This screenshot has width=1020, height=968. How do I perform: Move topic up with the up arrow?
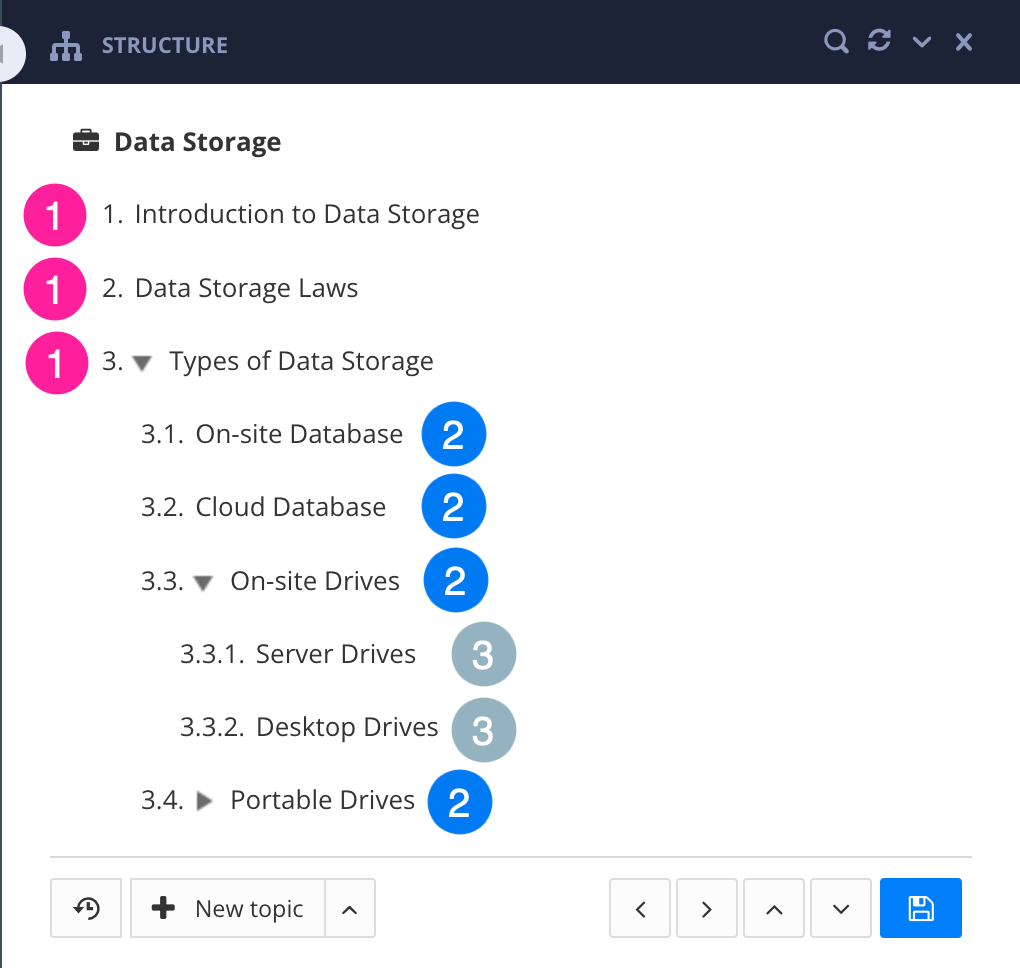click(773, 908)
